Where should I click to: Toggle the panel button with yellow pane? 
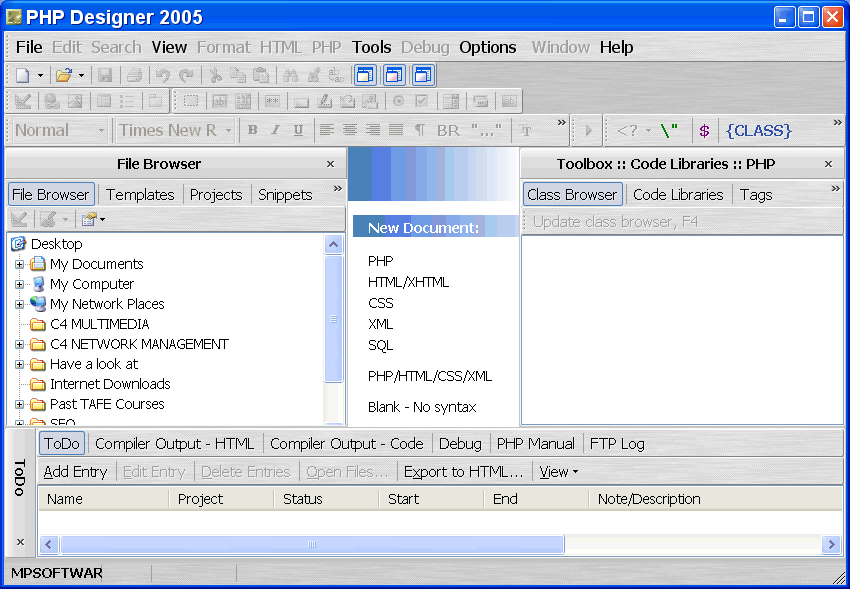click(x=365, y=75)
